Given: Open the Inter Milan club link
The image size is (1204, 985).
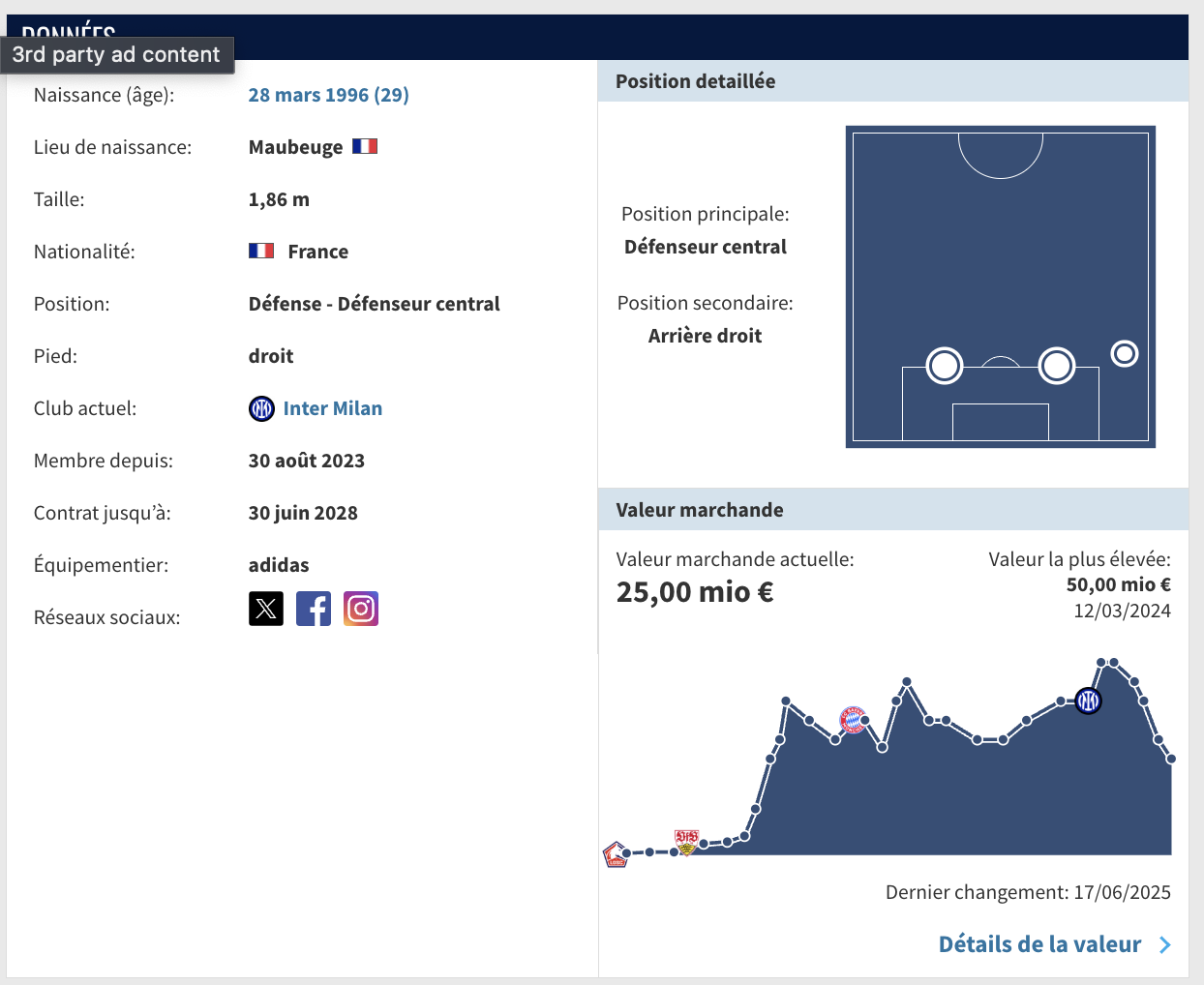Looking at the screenshot, I should 332,408.
